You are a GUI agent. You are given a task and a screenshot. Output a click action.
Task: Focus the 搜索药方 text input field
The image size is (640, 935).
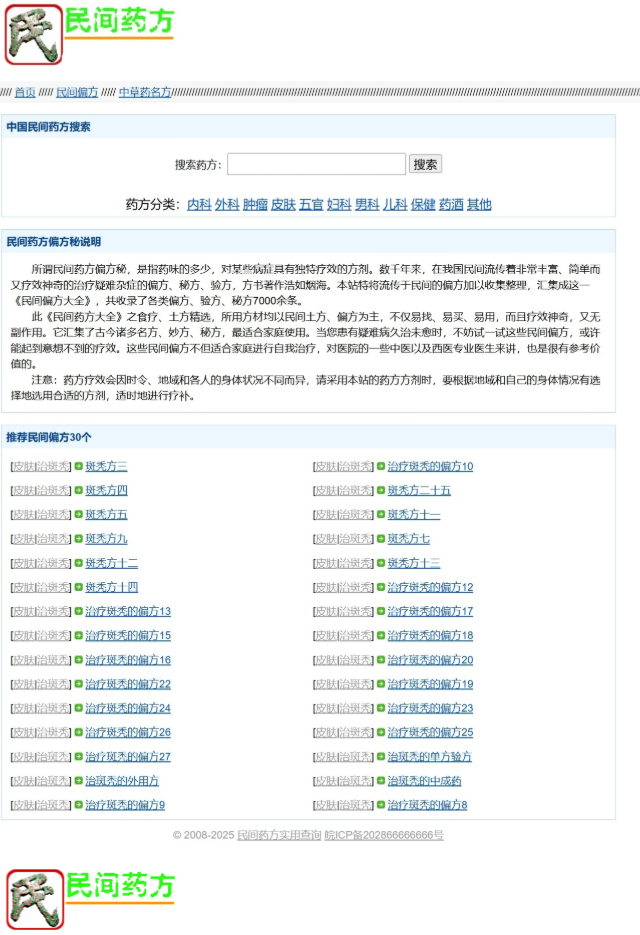[316, 164]
